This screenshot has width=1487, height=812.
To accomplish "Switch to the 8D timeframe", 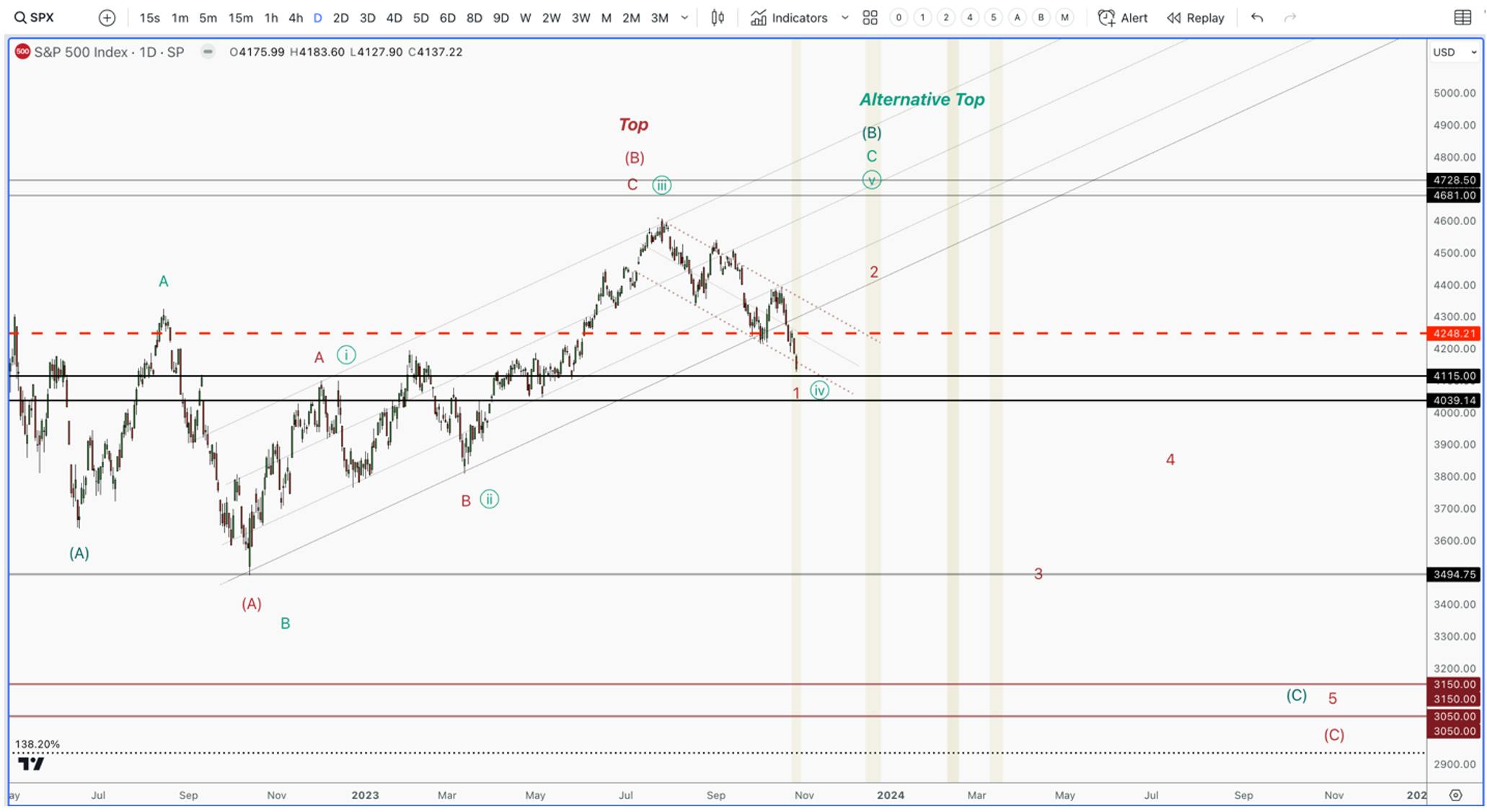I will point(475,17).
